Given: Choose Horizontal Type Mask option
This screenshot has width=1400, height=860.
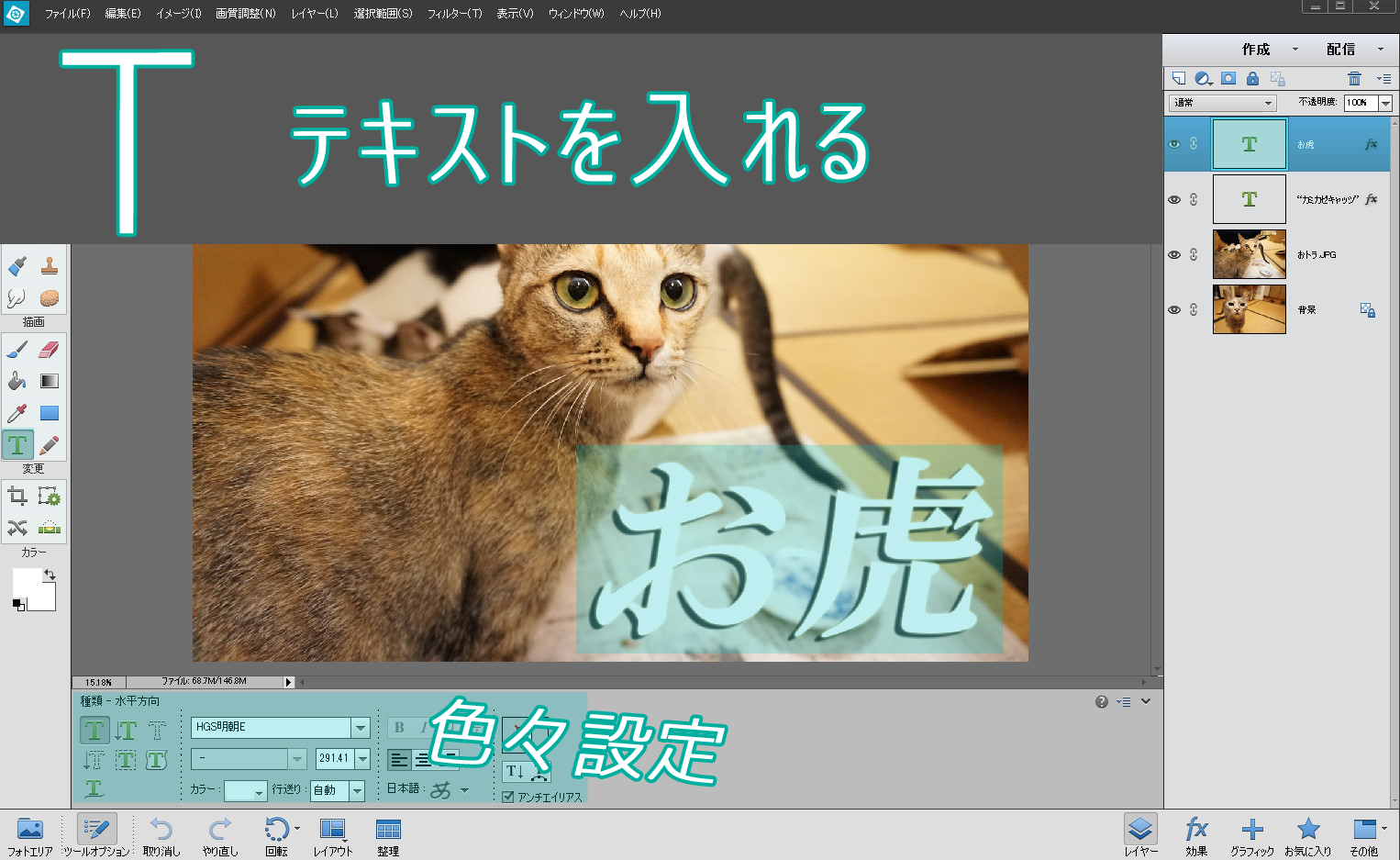Looking at the screenshot, I should (x=157, y=731).
